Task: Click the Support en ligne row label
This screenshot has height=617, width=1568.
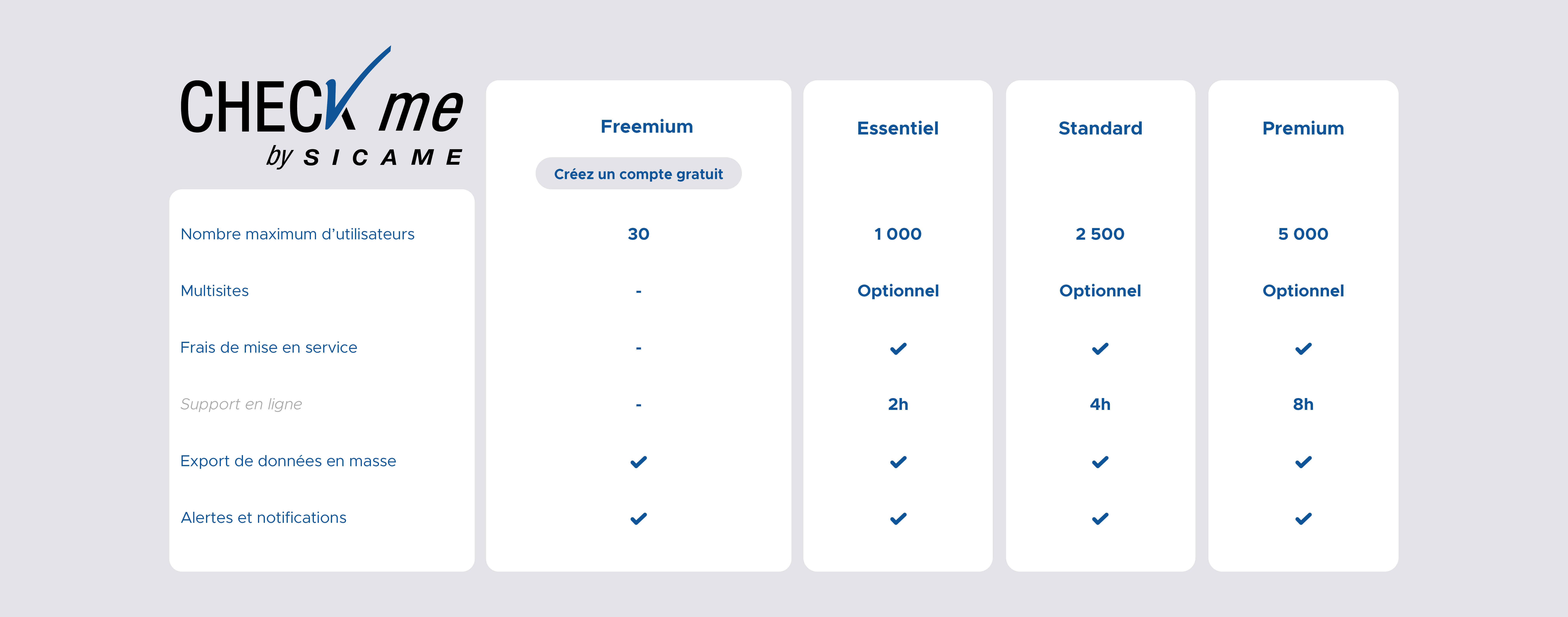Action: coord(241,404)
